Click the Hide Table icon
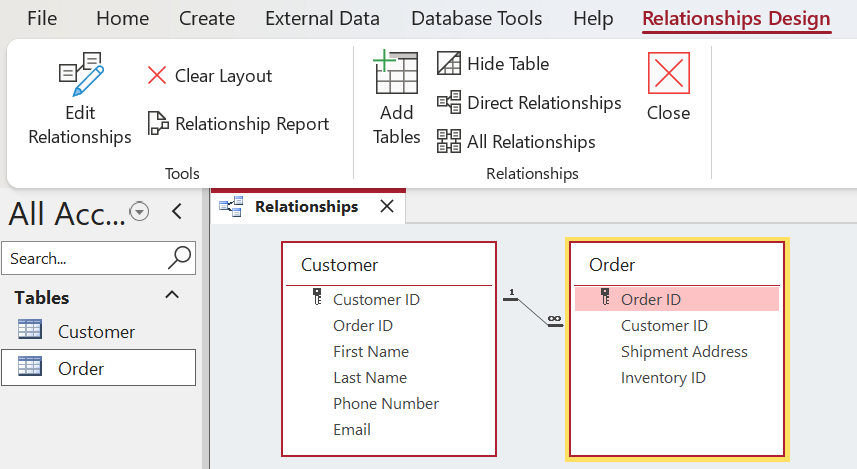This screenshot has height=469, width=857. click(449, 63)
